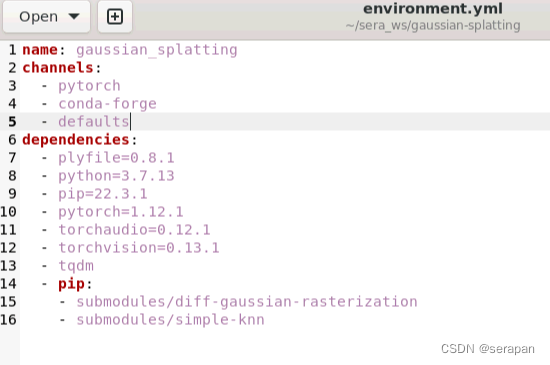
Task: Click the environment.yml title in header
Action: click(x=433, y=8)
